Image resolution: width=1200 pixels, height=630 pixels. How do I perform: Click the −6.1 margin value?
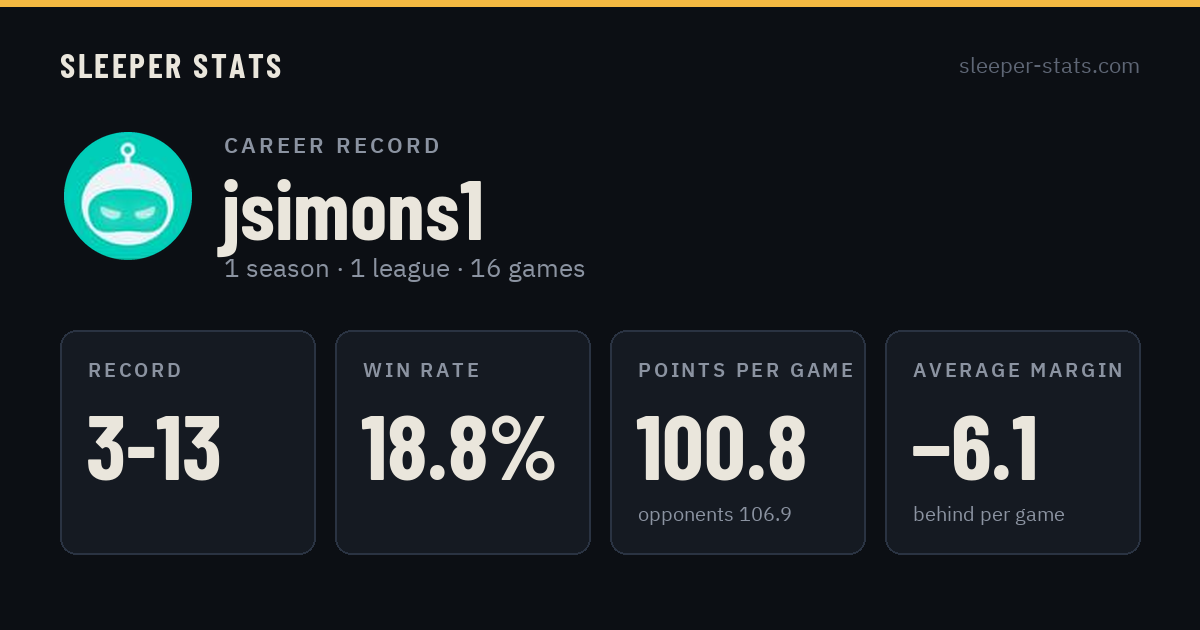click(x=975, y=449)
